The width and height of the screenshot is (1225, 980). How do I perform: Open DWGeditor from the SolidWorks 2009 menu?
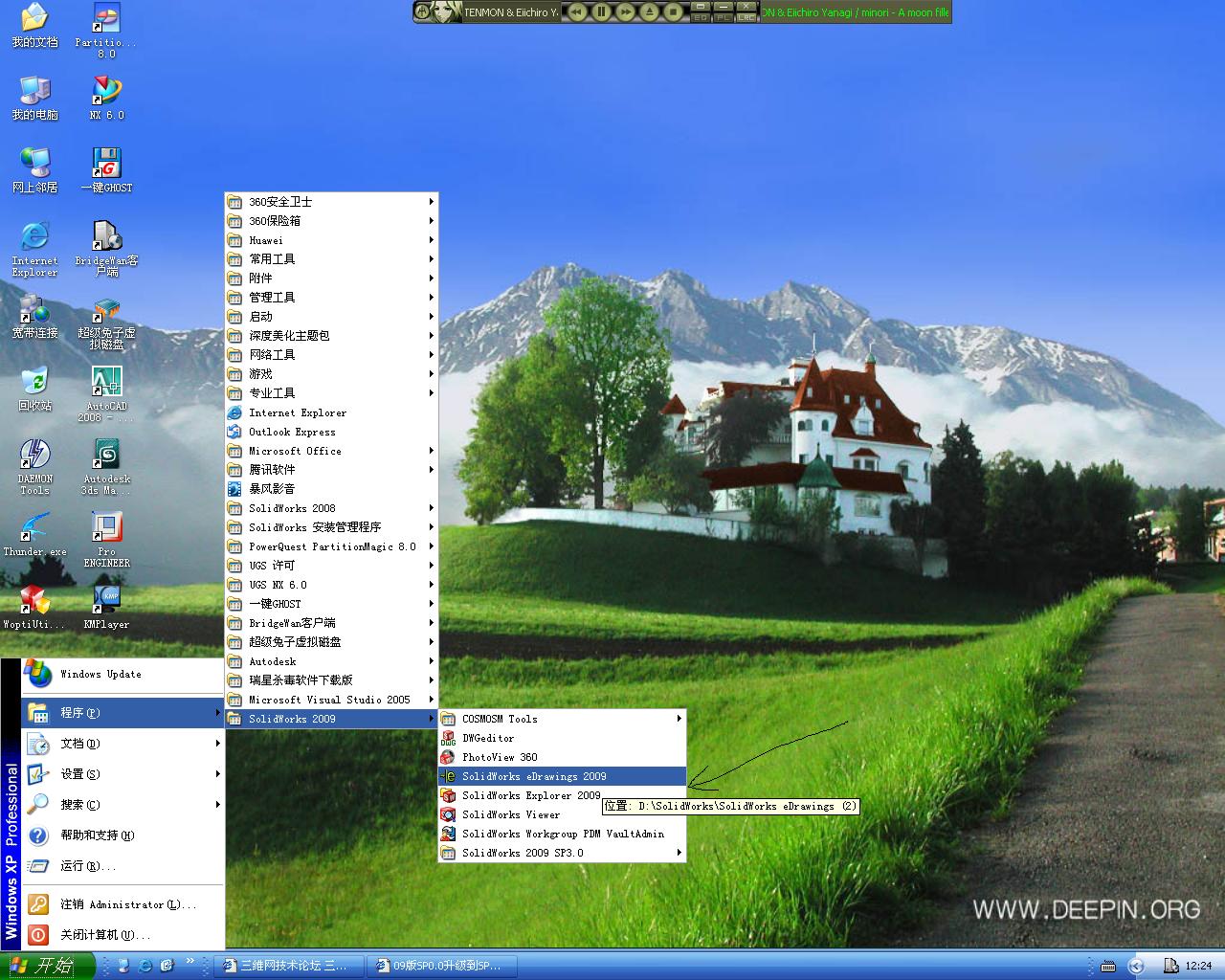tap(563, 738)
